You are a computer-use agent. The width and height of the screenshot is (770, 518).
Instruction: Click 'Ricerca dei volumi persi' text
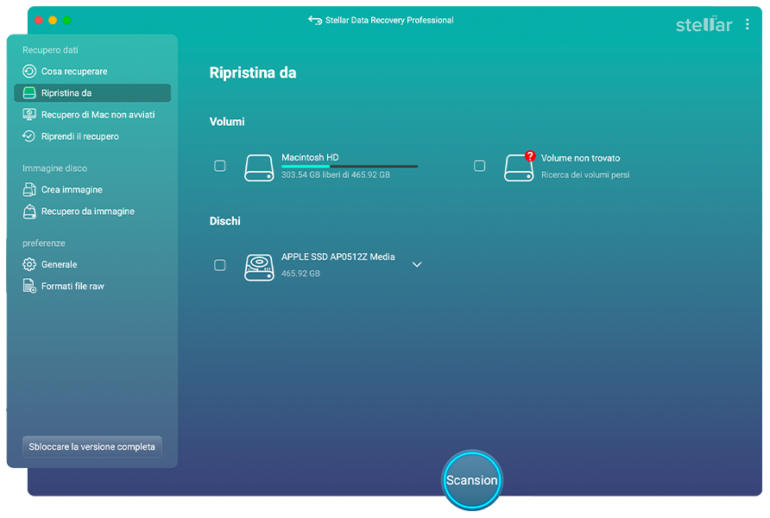[x=585, y=175]
